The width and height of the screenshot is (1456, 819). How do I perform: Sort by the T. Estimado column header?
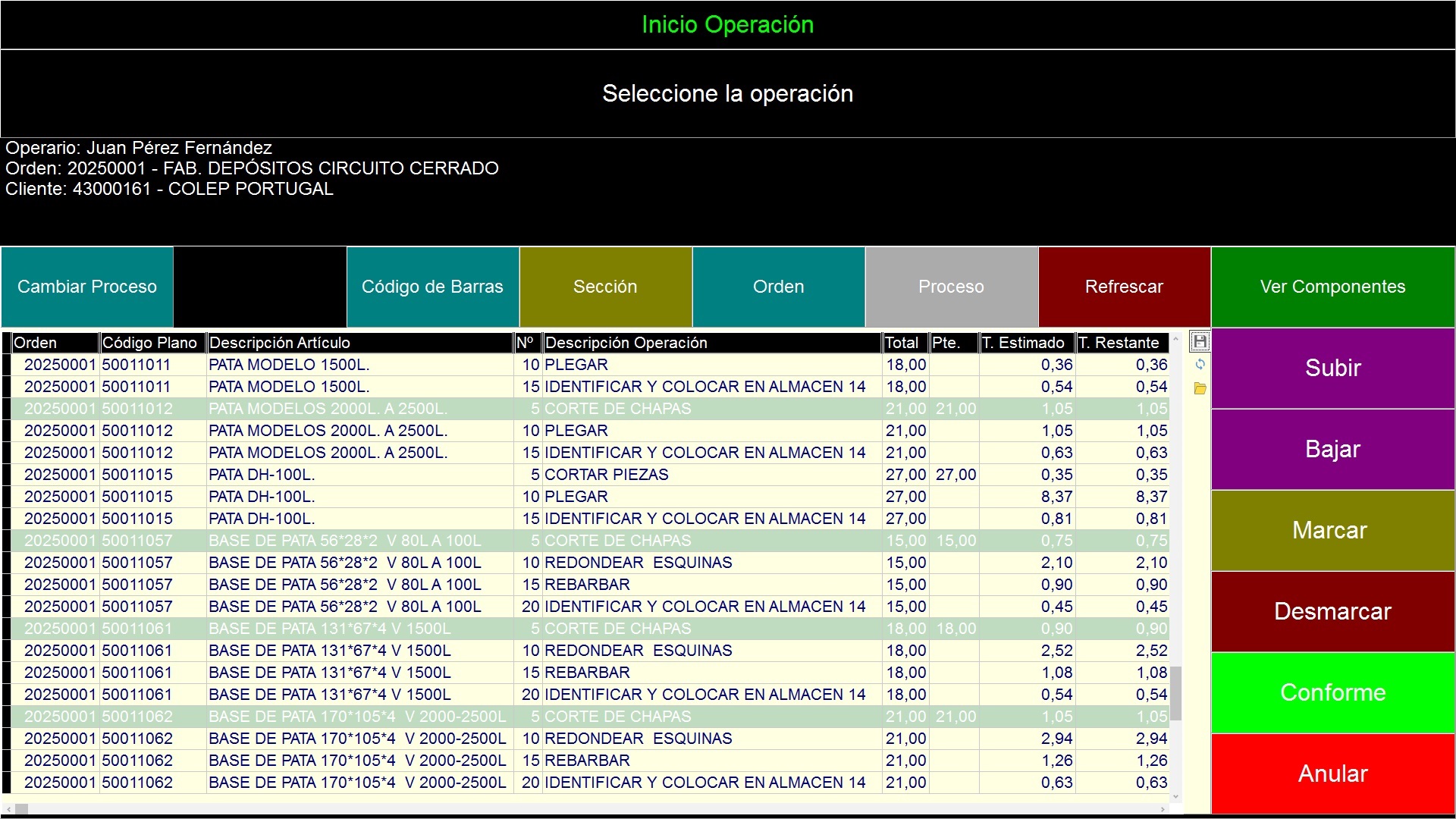(1026, 343)
